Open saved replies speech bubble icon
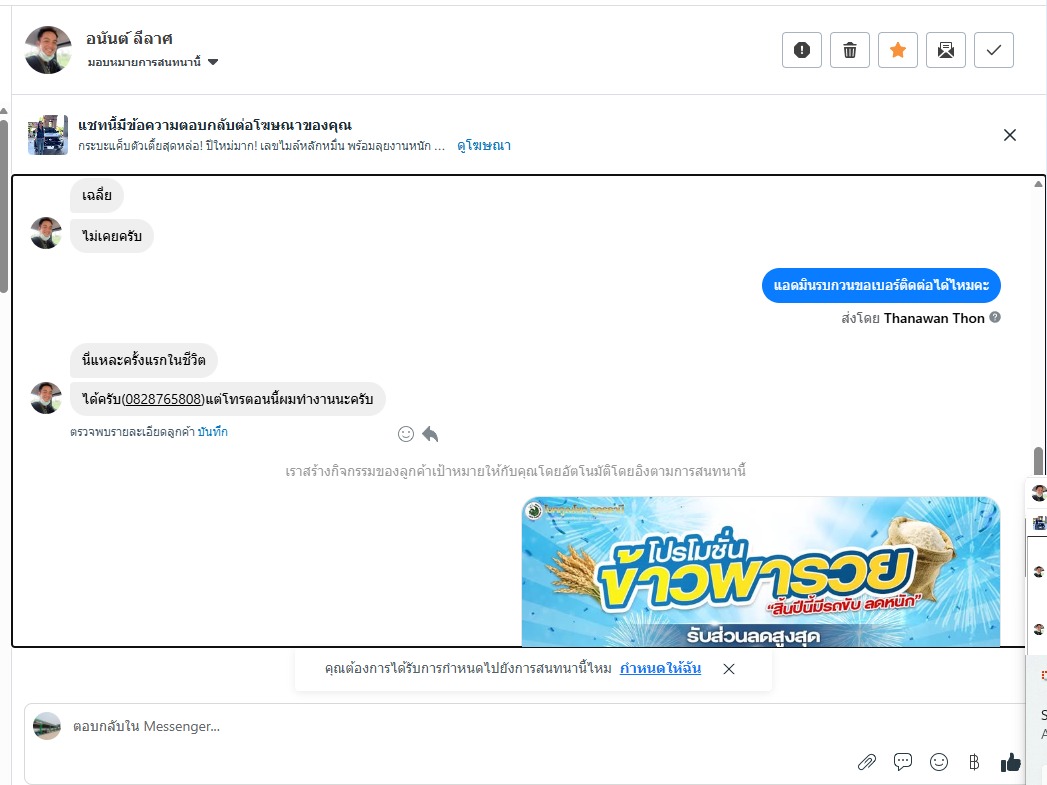 (x=903, y=762)
